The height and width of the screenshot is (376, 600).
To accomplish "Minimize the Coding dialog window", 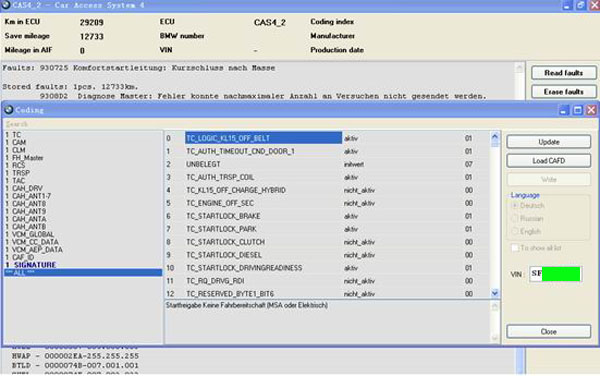I will 564,110.
